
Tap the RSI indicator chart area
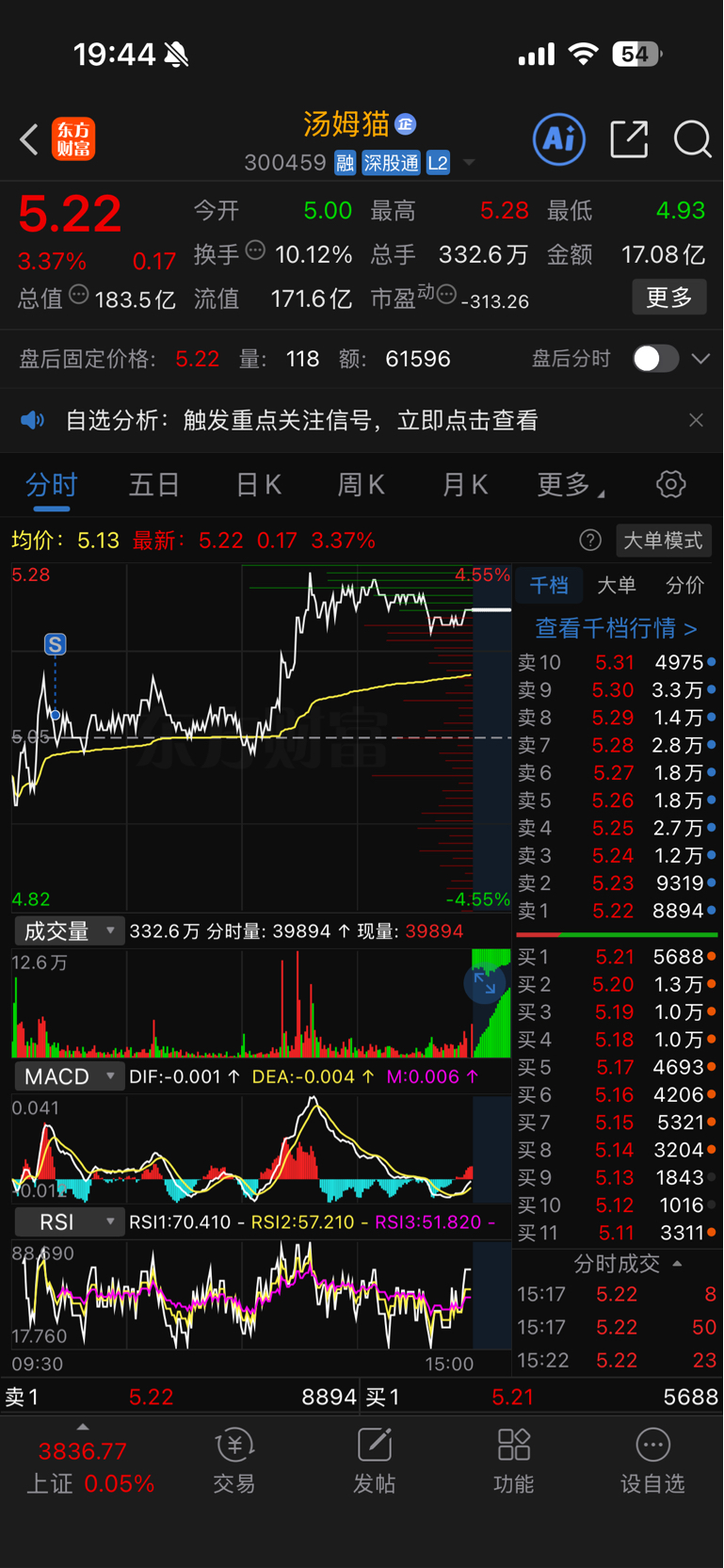[262, 1296]
